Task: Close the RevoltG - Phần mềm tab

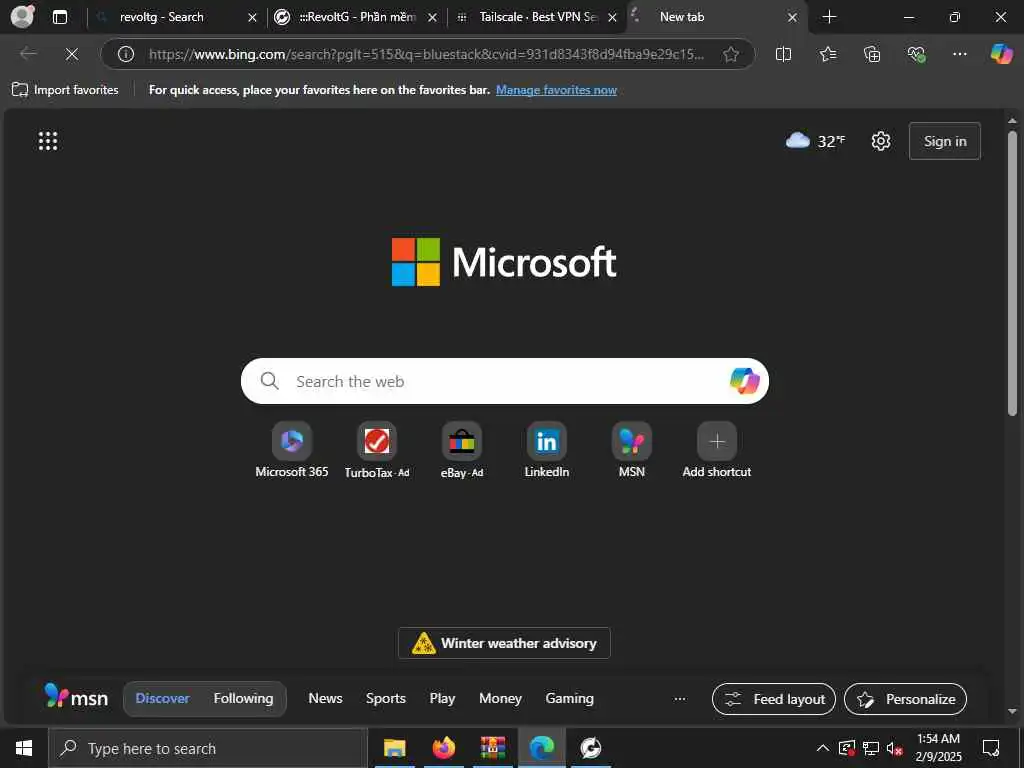Action: click(432, 18)
